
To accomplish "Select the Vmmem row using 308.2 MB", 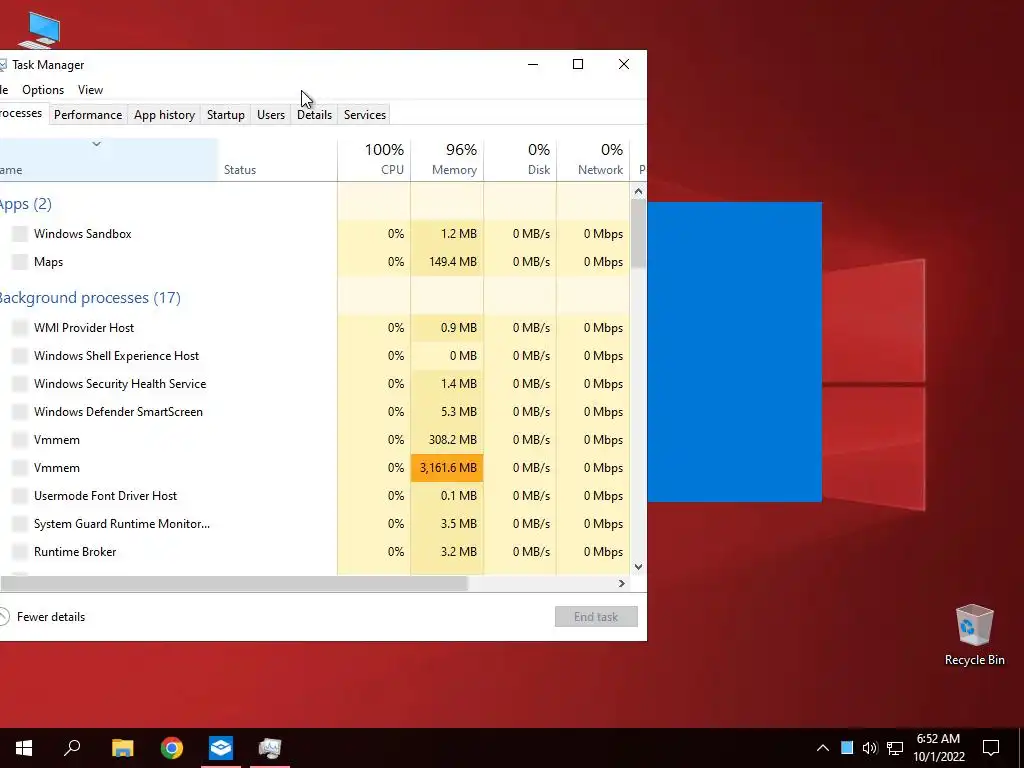I will 315,440.
